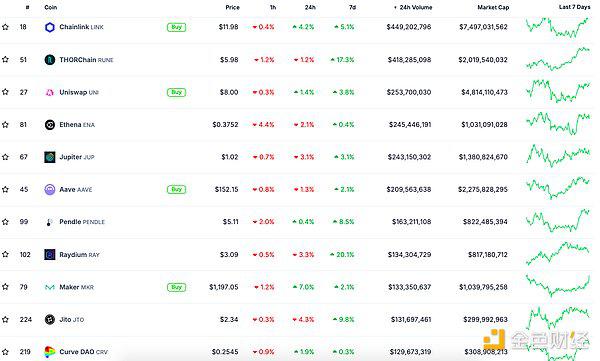Toggle the favorite star for Chainlink
This screenshot has width=600, height=361.
(x=5, y=27)
